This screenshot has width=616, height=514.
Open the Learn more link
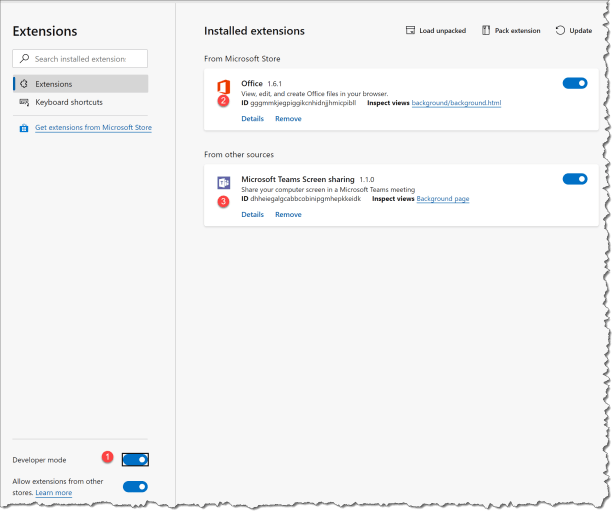click(x=53, y=493)
